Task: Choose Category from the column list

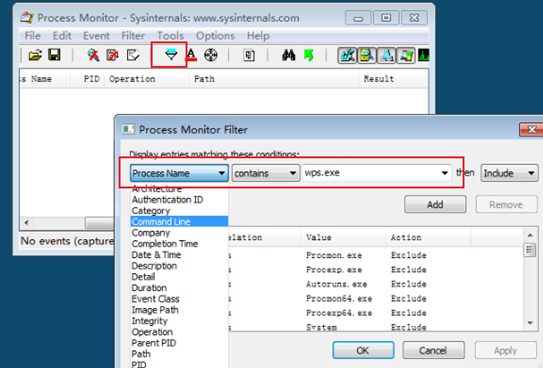Action: (x=179, y=211)
